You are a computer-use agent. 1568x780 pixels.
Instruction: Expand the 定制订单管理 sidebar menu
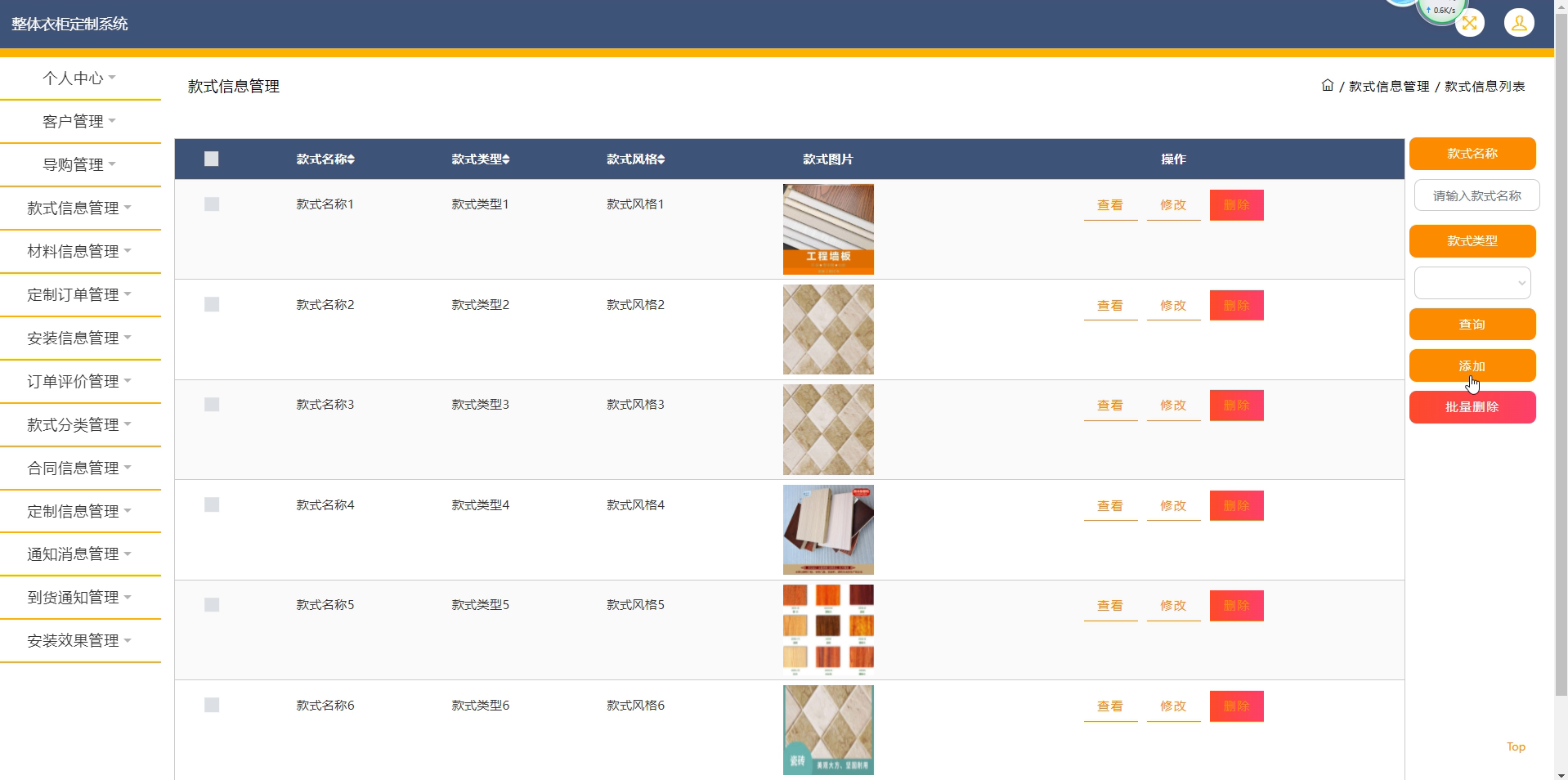click(80, 295)
